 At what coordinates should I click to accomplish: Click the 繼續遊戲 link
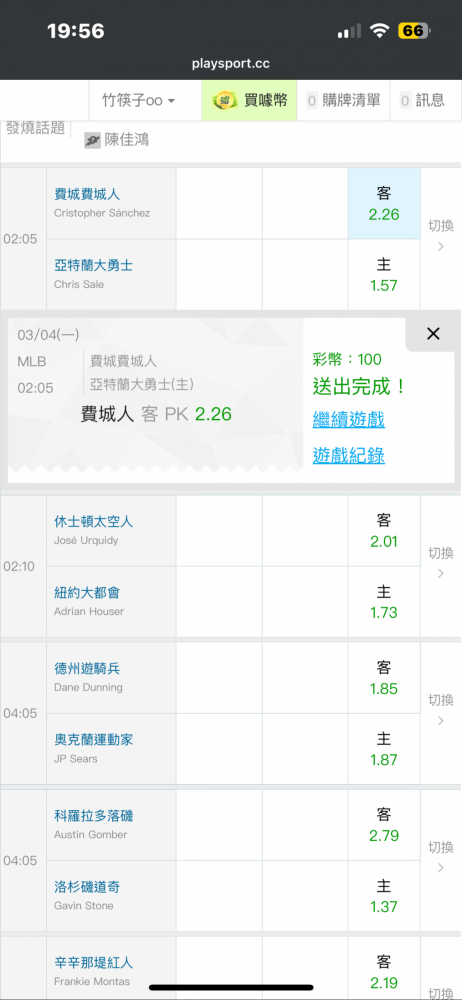pyautogui.click(x=348, y=420)
